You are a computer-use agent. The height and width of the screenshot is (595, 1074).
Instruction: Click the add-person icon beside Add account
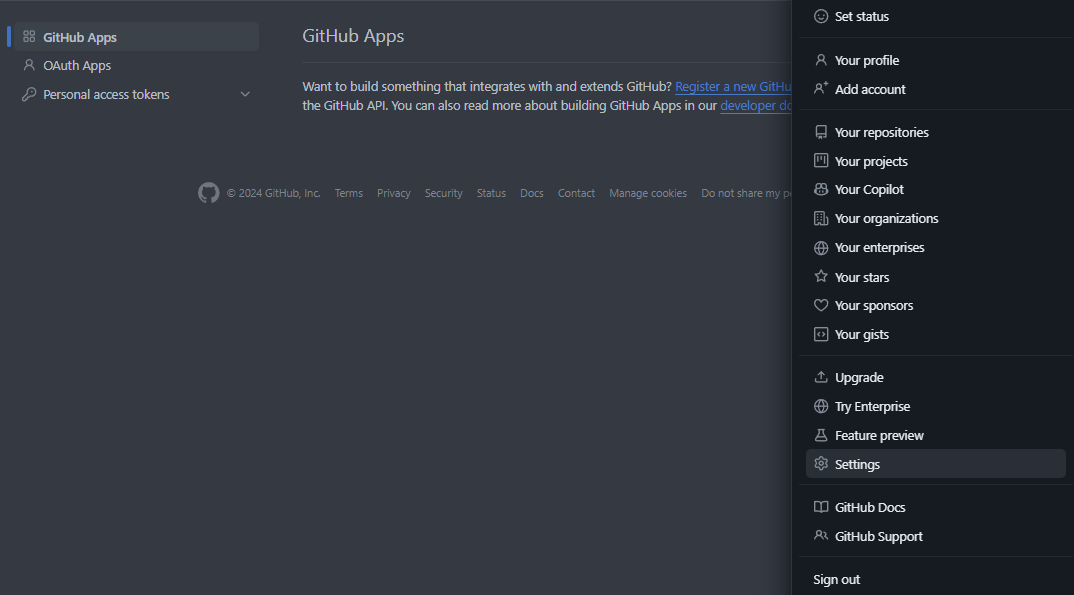tap(821, 88)
